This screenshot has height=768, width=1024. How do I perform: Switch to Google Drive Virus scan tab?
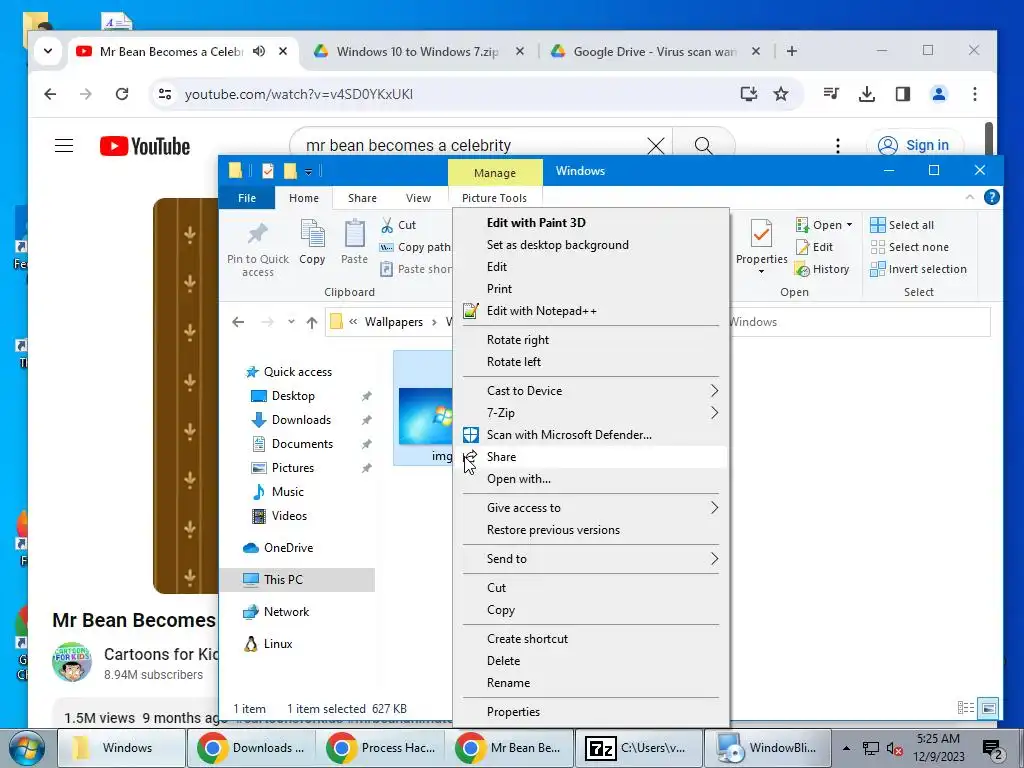[654, 51]
